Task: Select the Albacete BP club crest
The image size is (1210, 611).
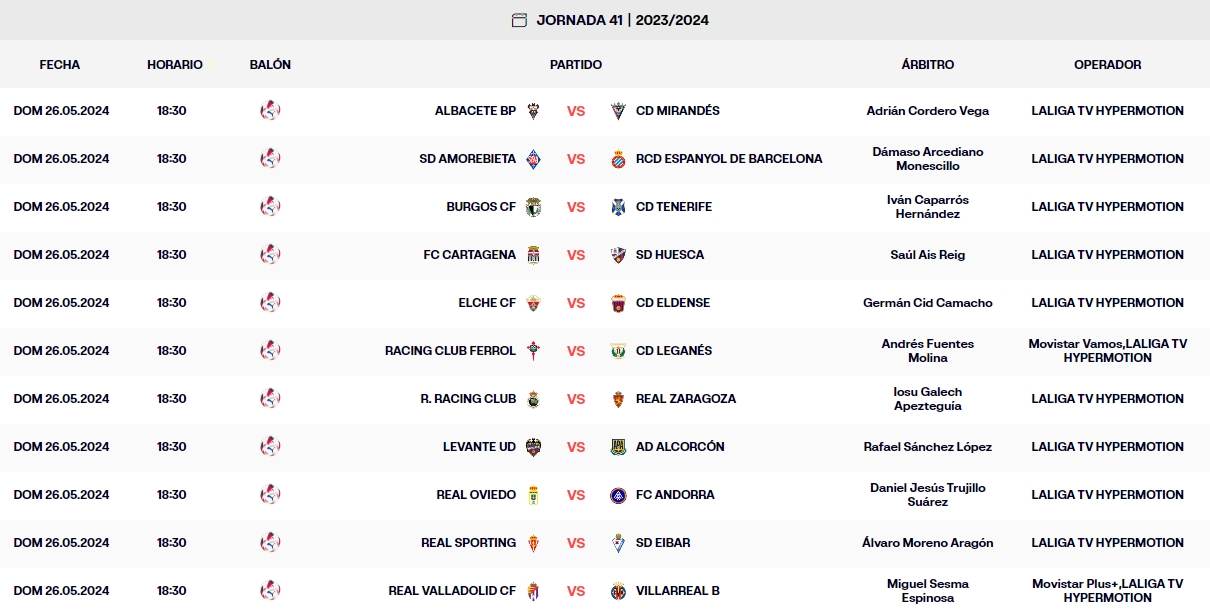Action: pyautogui.click(x=535, y=110)
